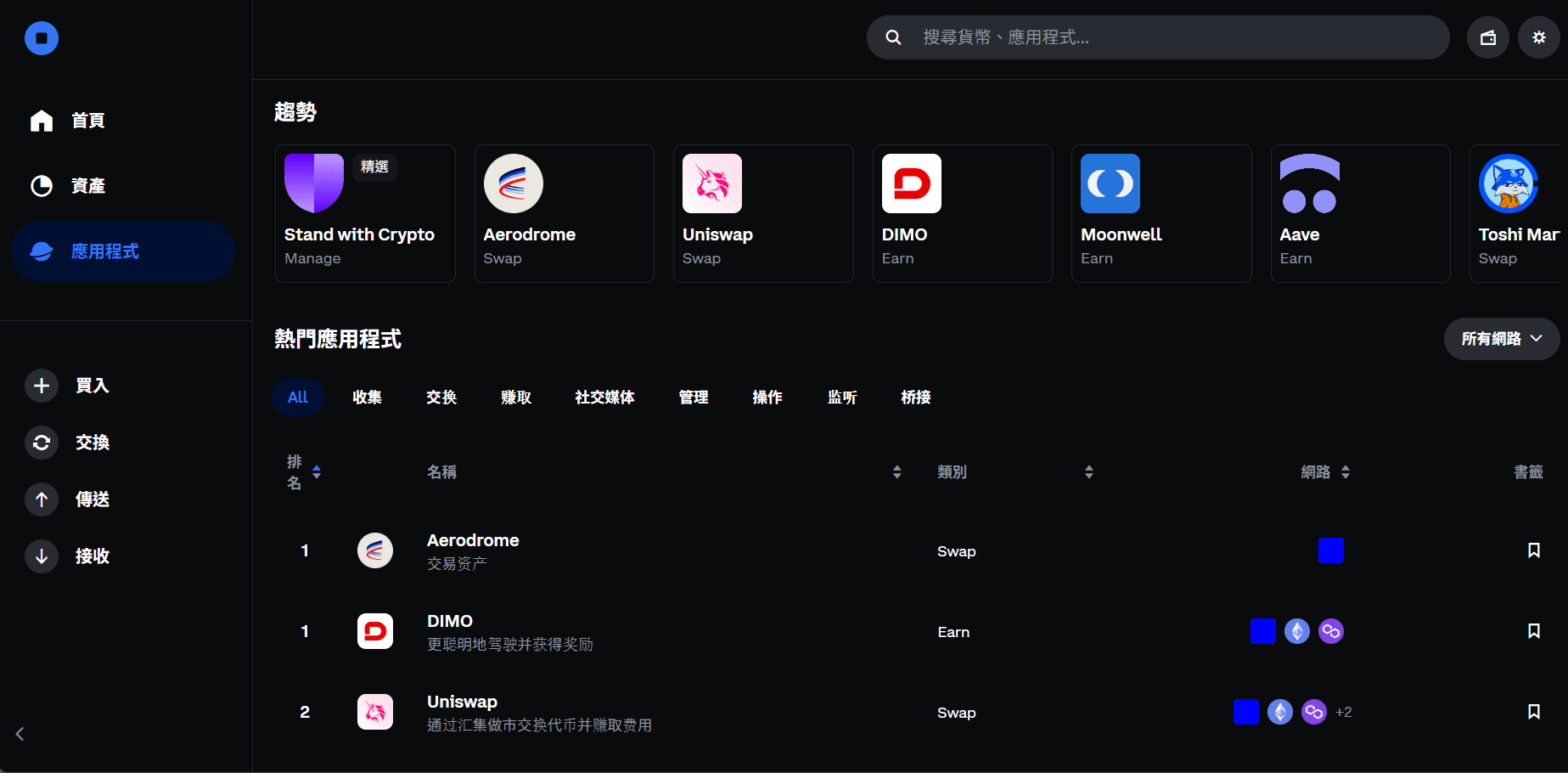
Task: Open the 所有網路 network filter dropdown
Action: [1501, 339]
